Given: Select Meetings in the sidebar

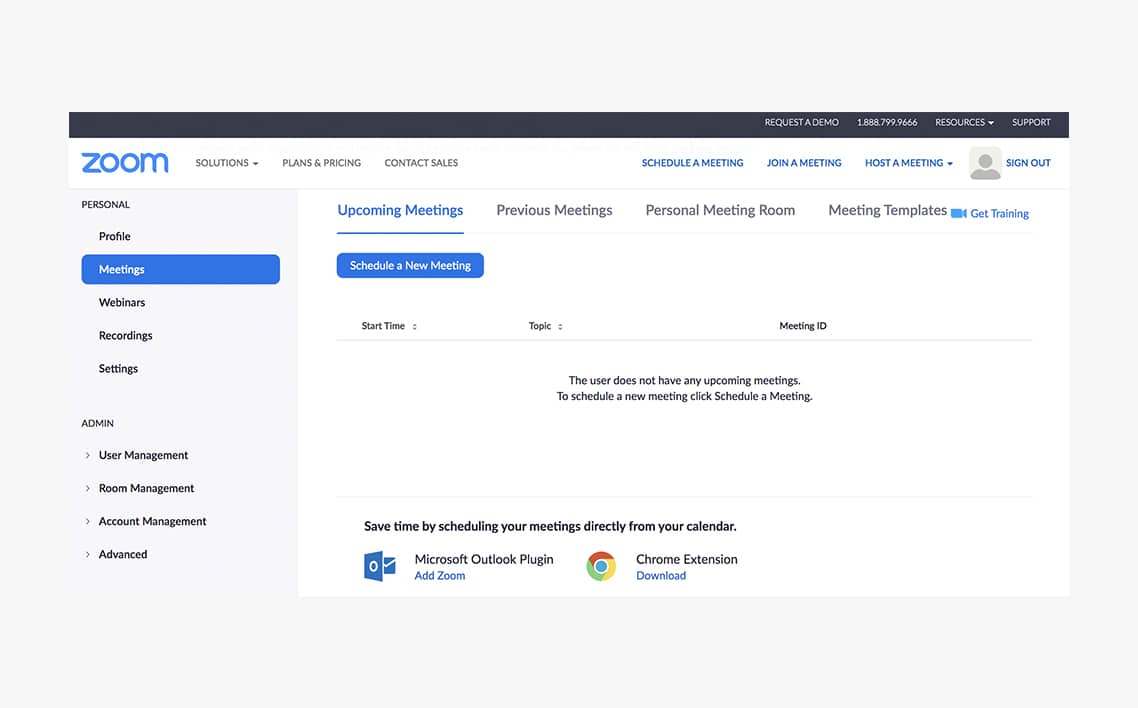Looking at the screenshot, I should pos(181,269).
